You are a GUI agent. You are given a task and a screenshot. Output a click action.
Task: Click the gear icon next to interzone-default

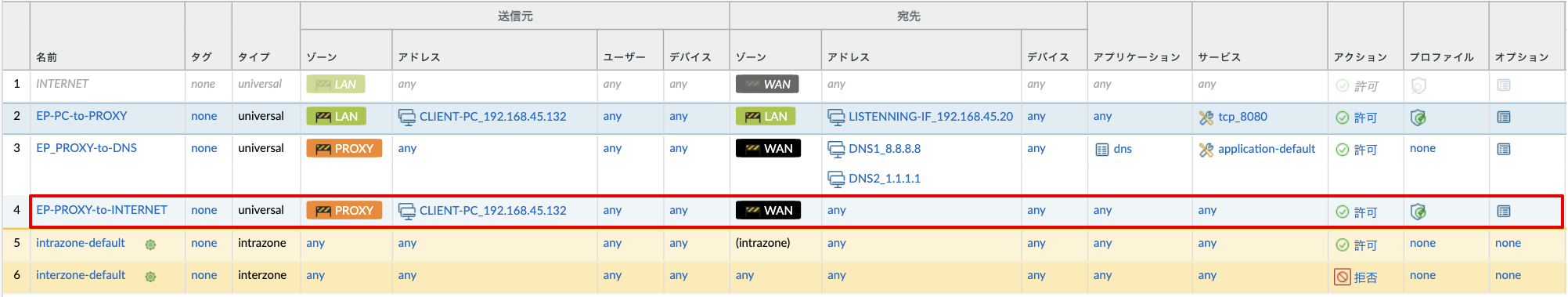(150, 277)
